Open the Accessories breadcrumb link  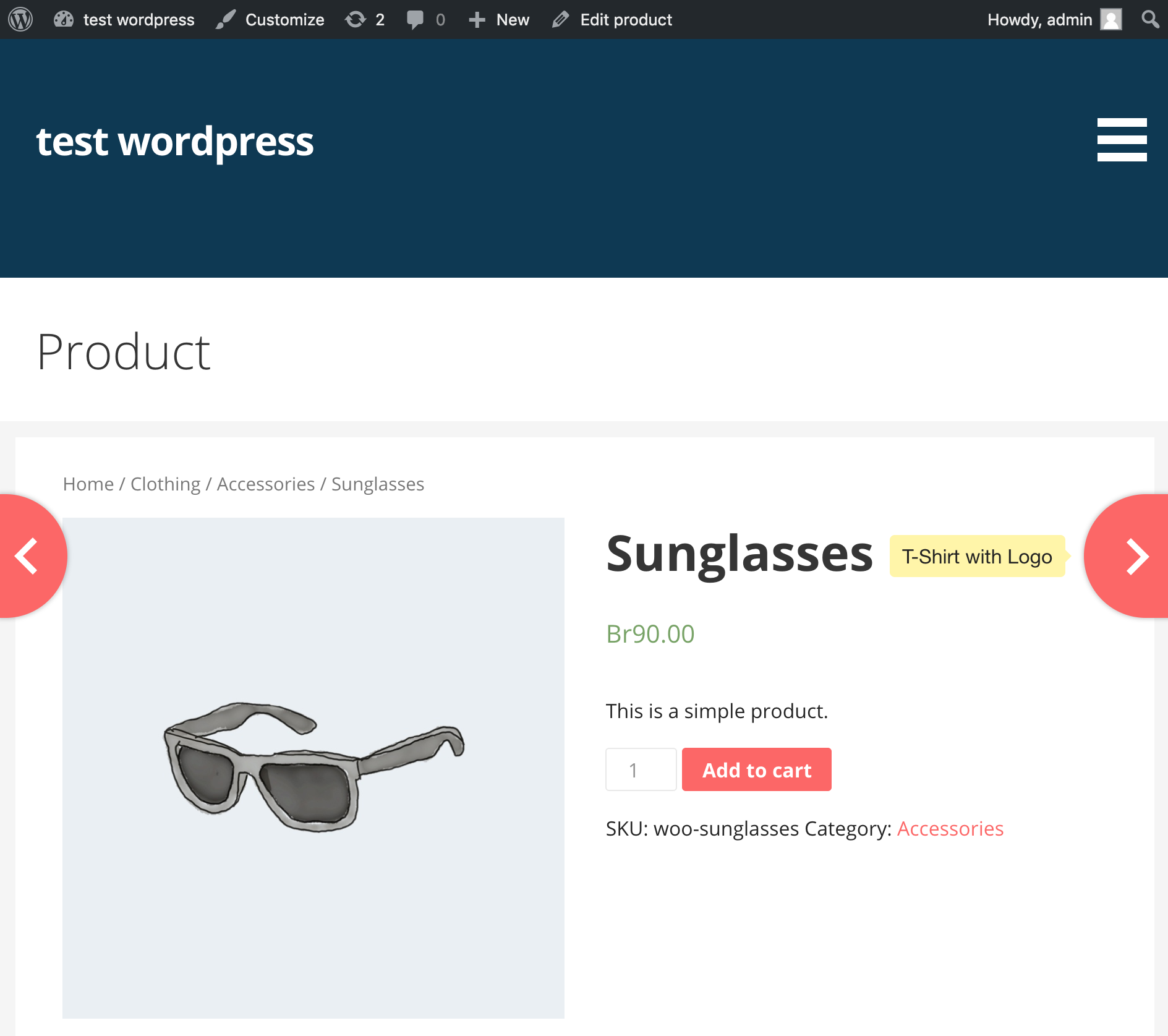point(266,484)
